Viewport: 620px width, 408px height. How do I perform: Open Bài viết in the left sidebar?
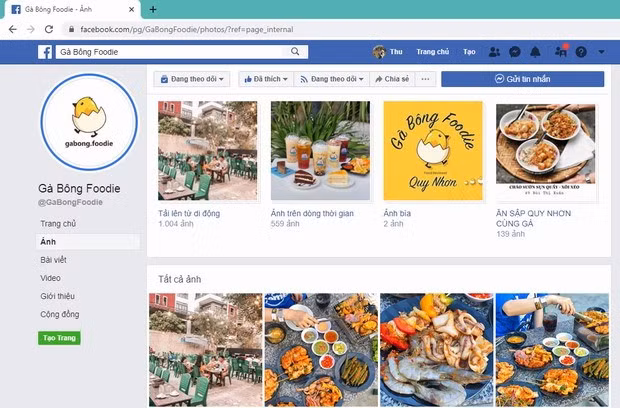[53, 260]
